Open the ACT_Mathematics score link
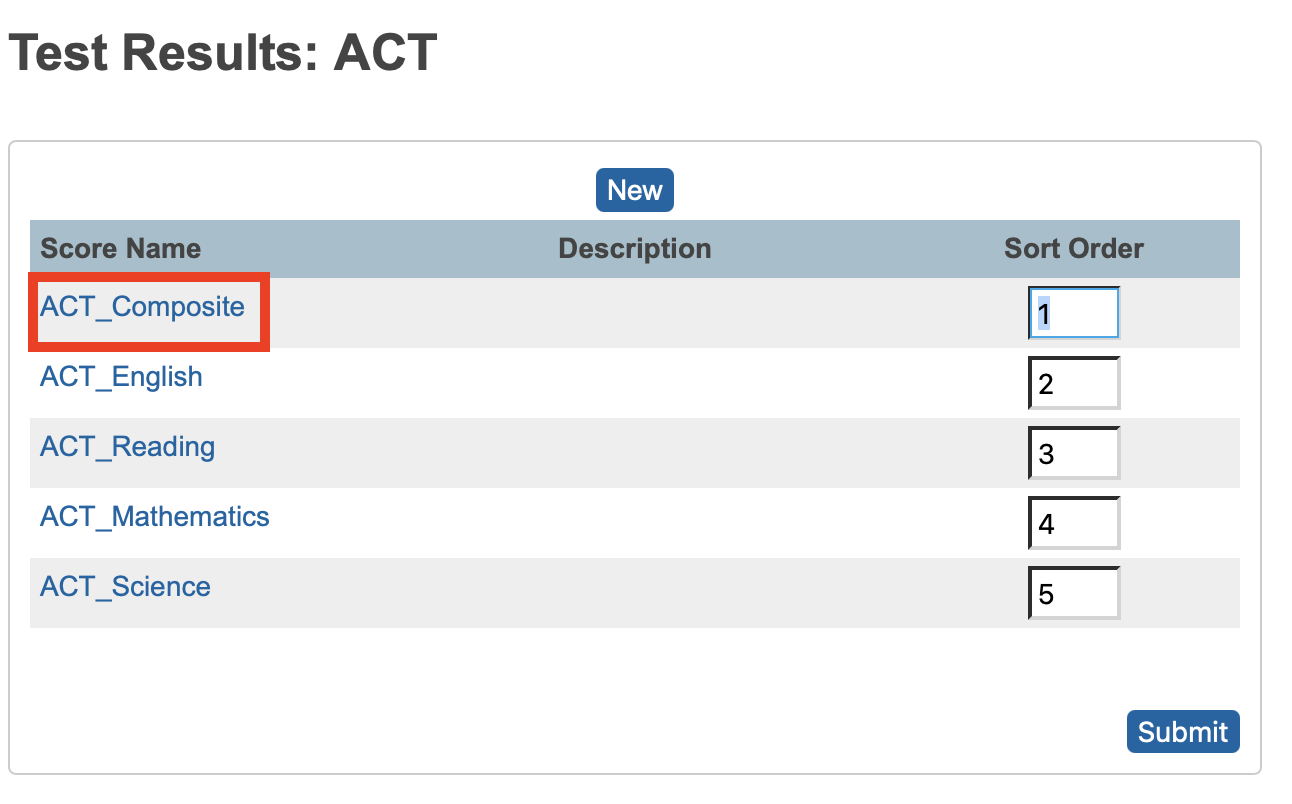The width and height of the screenshot is (1292, 804). 154,516
